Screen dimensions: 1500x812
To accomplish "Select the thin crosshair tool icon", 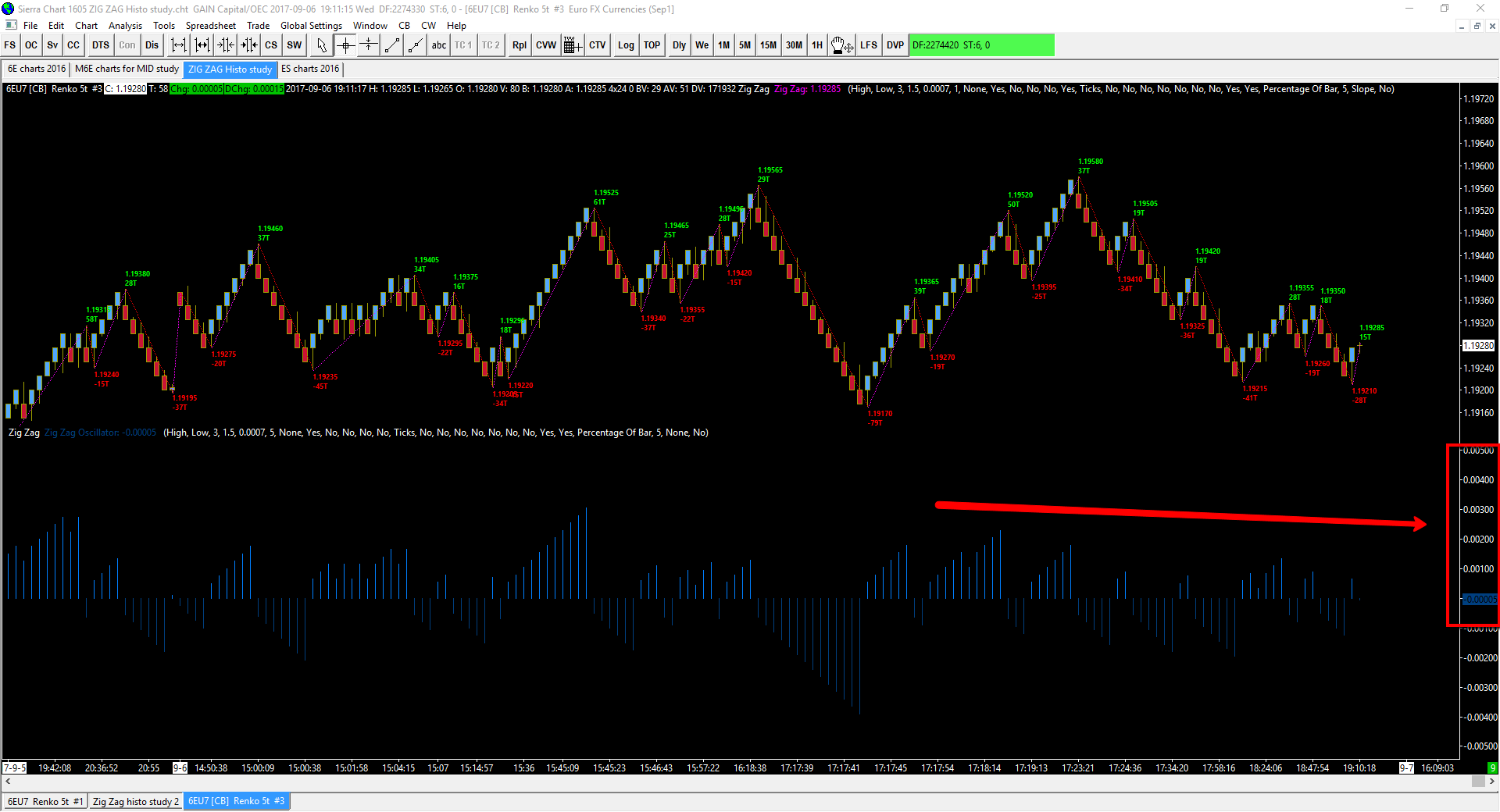I will (369, 45).
